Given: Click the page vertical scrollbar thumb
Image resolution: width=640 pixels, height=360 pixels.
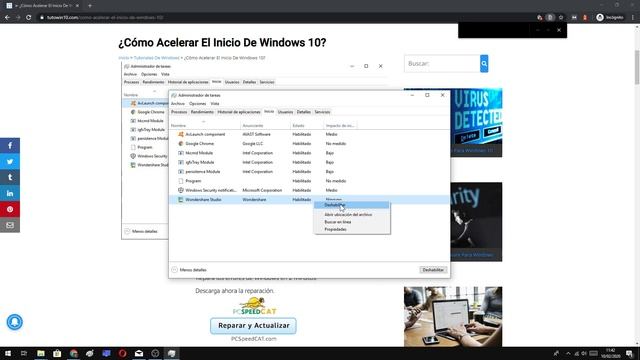Looking at the screenshot, I should click(637, 67).
